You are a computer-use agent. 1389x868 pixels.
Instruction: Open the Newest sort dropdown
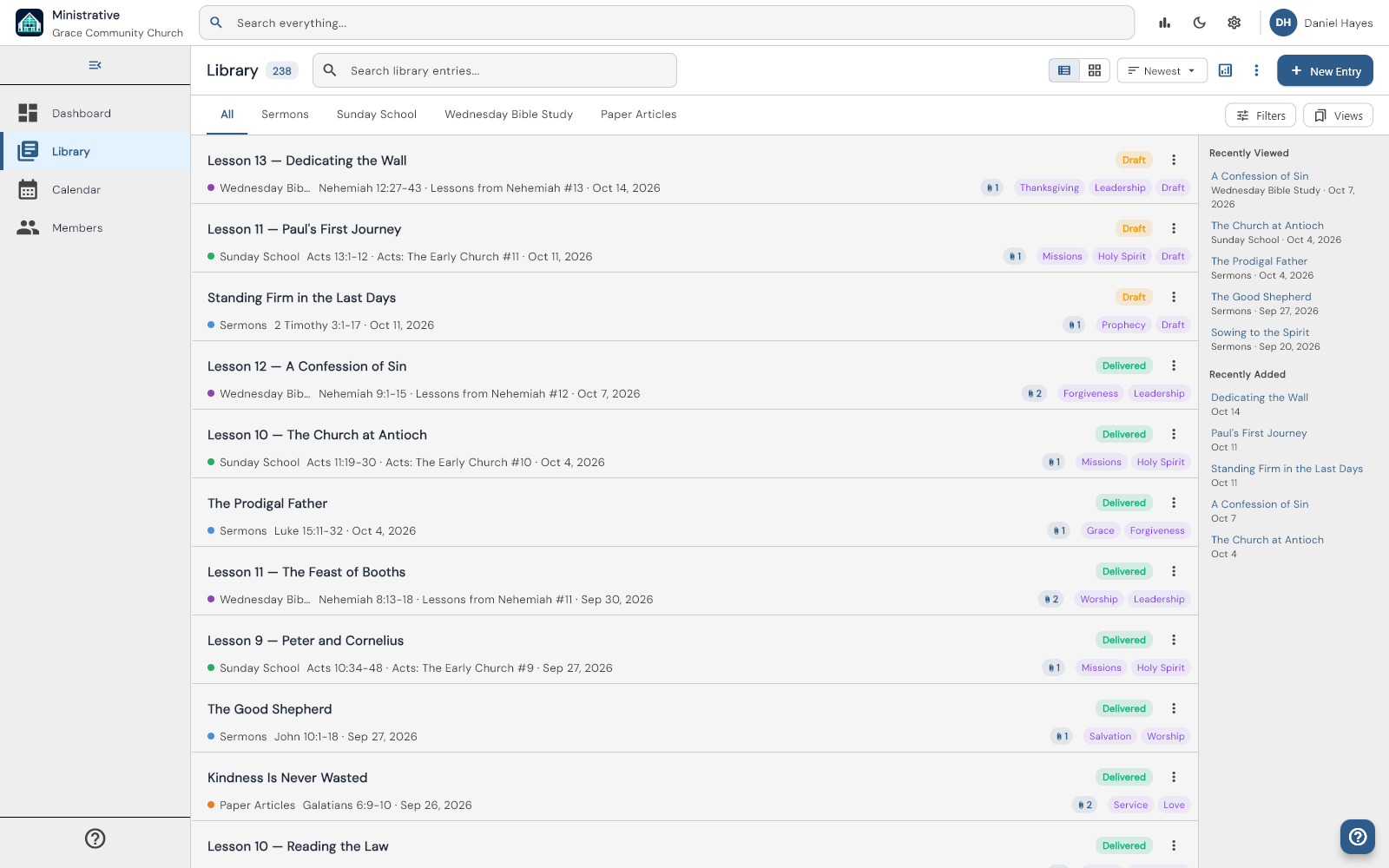(x=1162, y=70)
